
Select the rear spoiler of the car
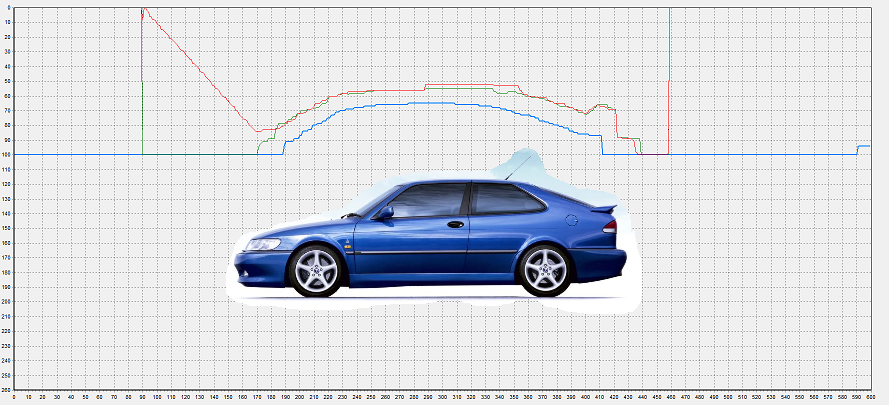[603, 208]
